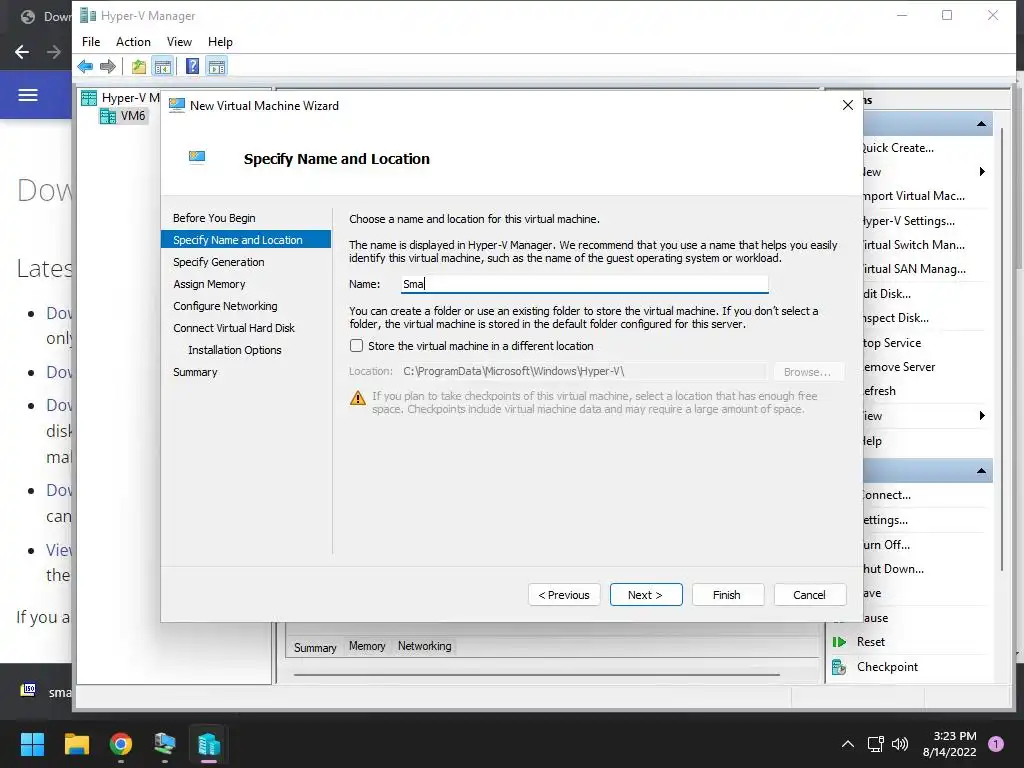This screenshot has height=768, width=1024.
Task: Switch to Memory tab in details pane
Action: coord(367,646)
